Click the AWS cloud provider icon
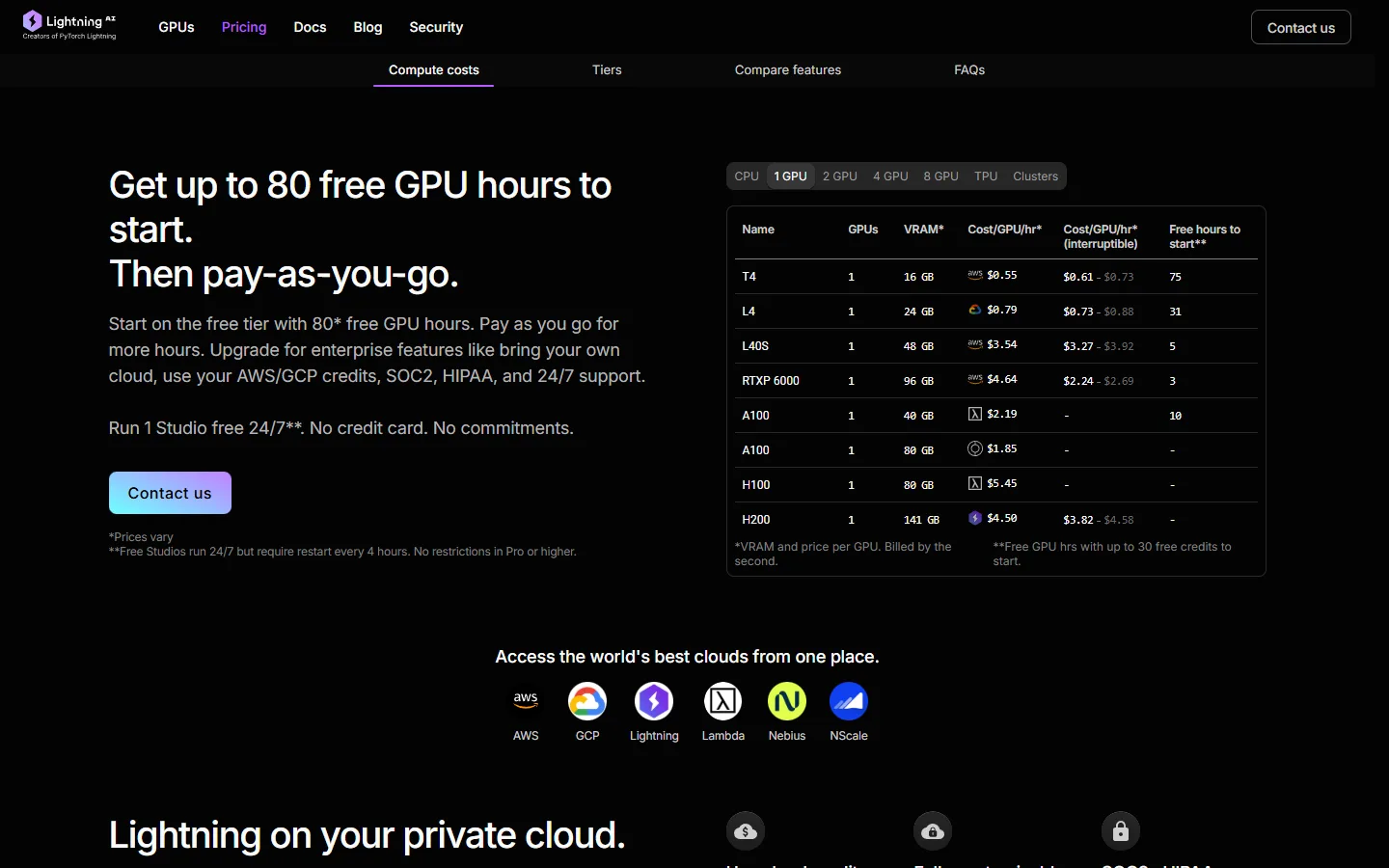The image size is (1389, 868). coord(526,701)
